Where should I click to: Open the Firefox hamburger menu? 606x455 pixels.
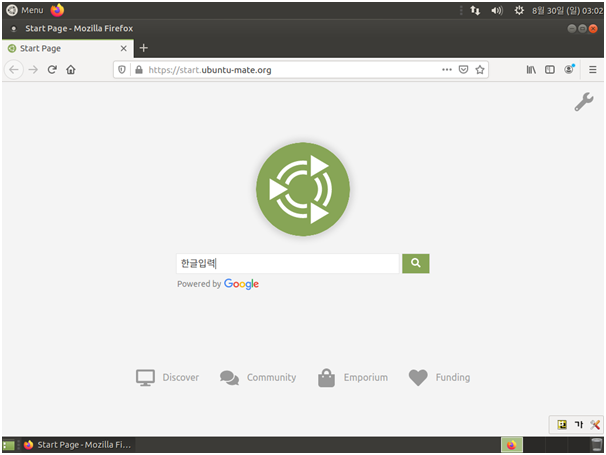point(592,70)
